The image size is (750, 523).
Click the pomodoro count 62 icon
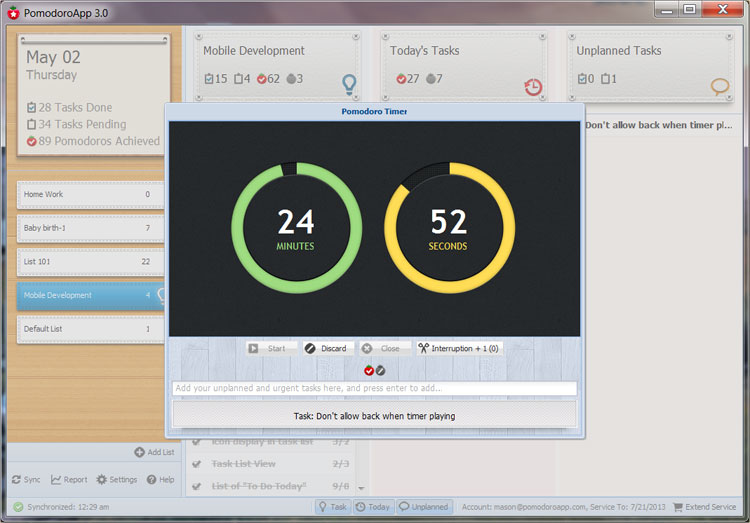(261, 79)
